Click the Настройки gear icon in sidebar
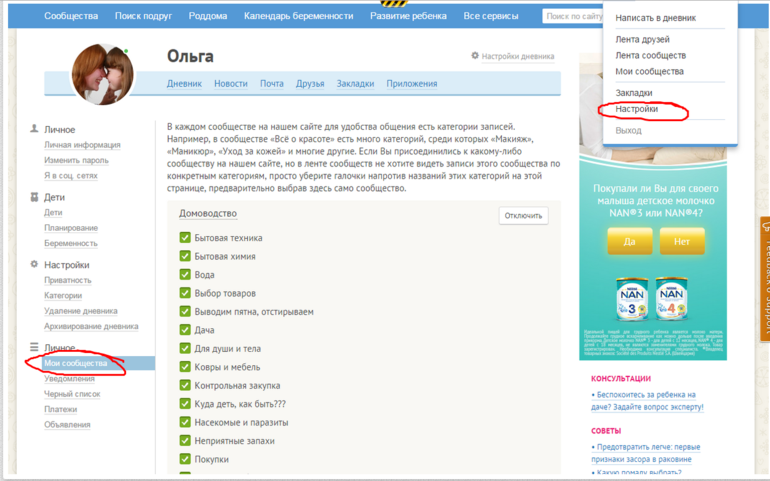Viewport: 770px width, 481px height. click(x=34, y=265)
